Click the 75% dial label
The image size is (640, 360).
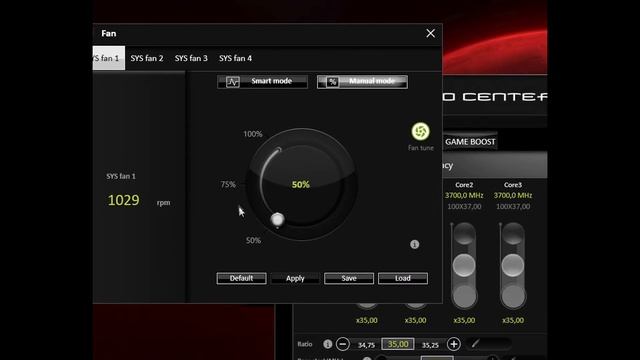click(228, 184)
